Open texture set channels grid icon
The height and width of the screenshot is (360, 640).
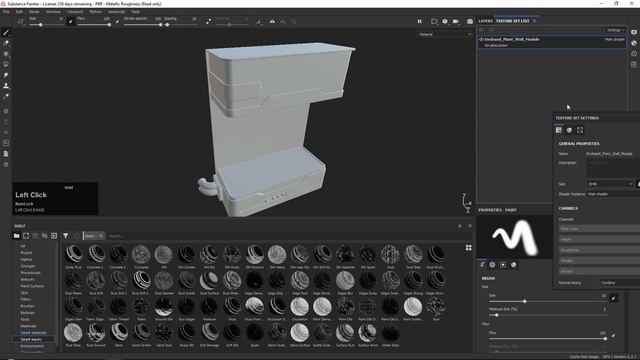559,130
